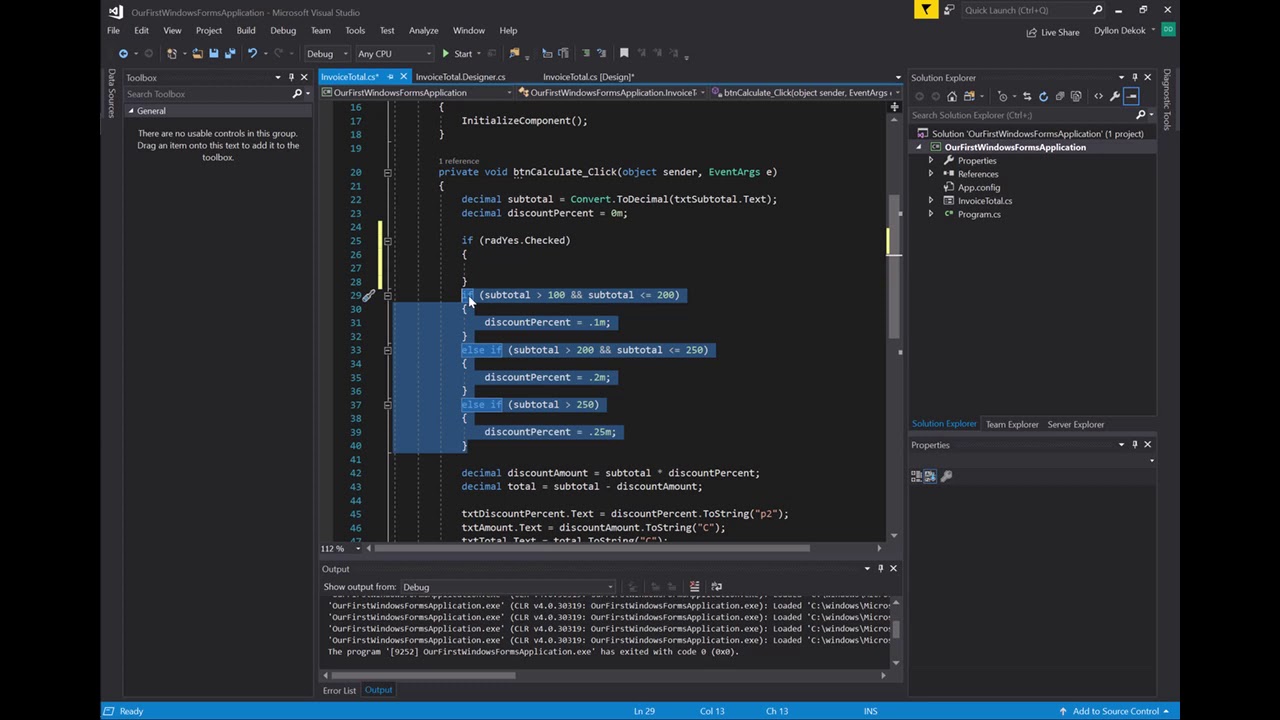The width and height of the screenshot is (1280, 720).
Task: Click View Code icon in Solution Explorer
Action: point(1098,96)
